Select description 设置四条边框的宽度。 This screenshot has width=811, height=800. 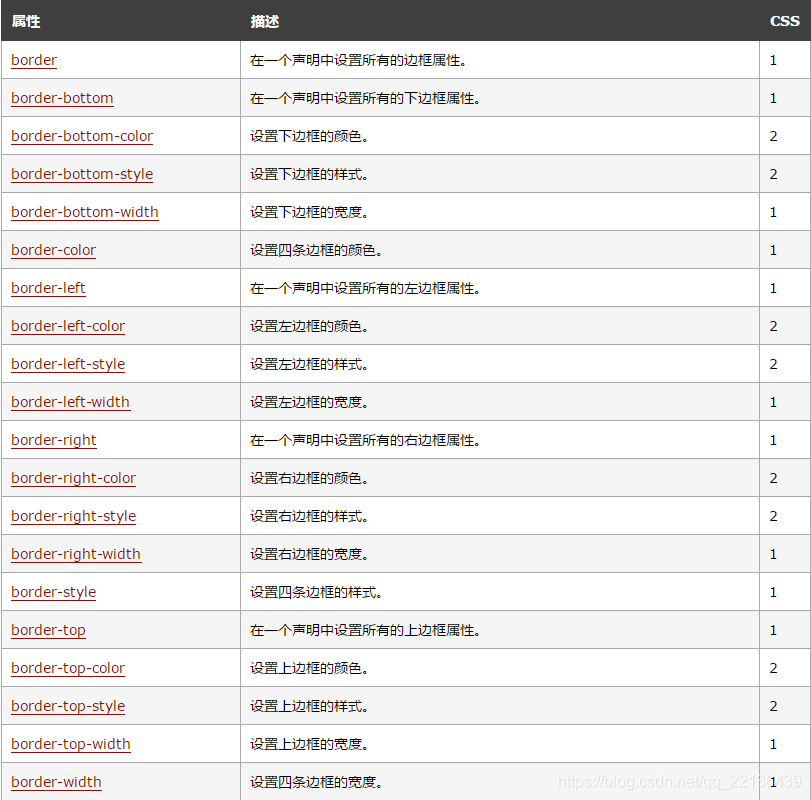click(317, 782)
